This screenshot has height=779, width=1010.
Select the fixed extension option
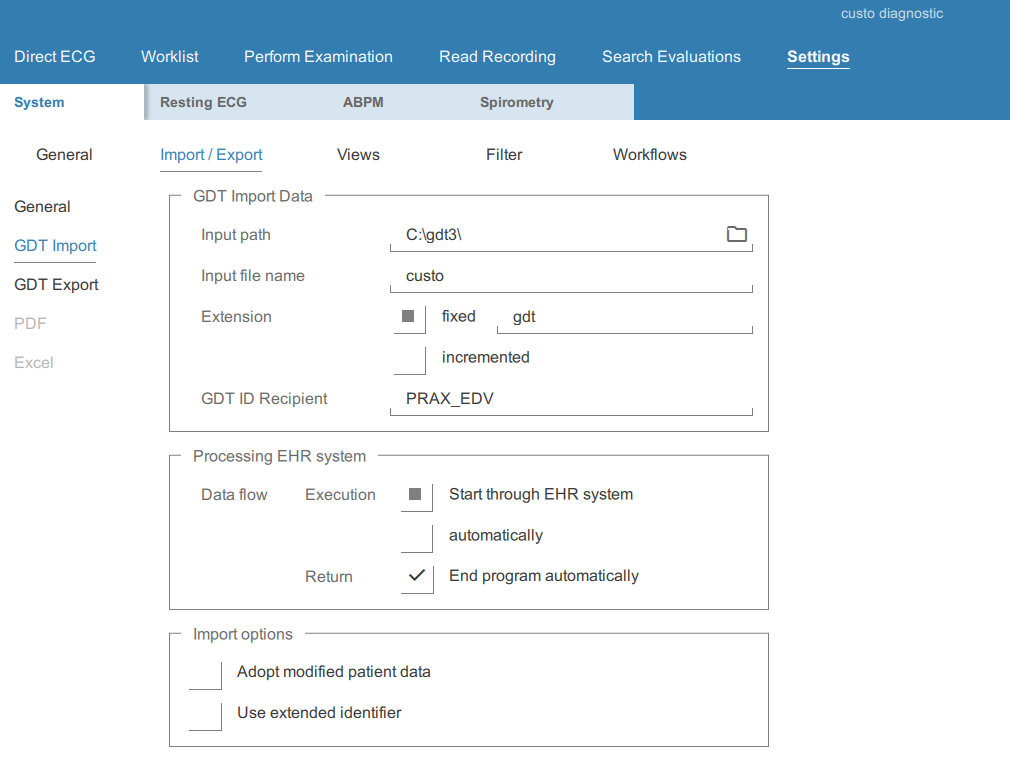(409, 317)
